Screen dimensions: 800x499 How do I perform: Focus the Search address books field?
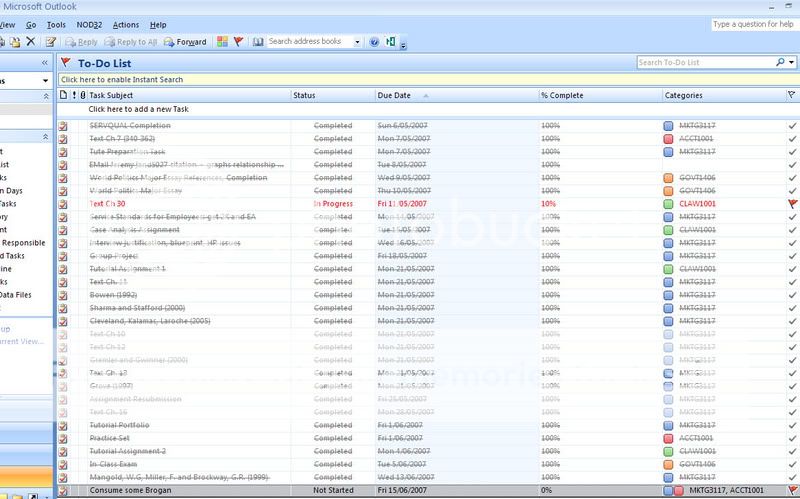coord(310,41)
